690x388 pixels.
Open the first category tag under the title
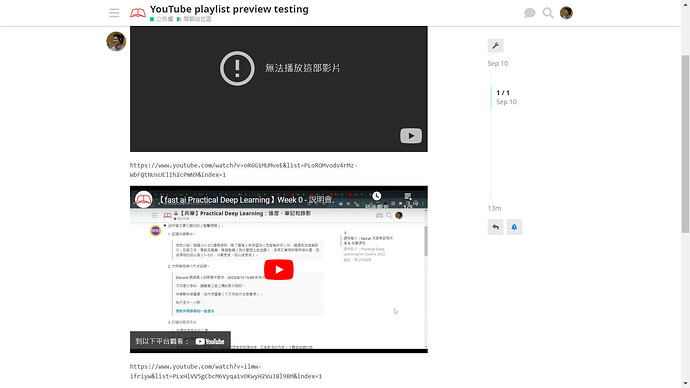[x=161, y=19]
